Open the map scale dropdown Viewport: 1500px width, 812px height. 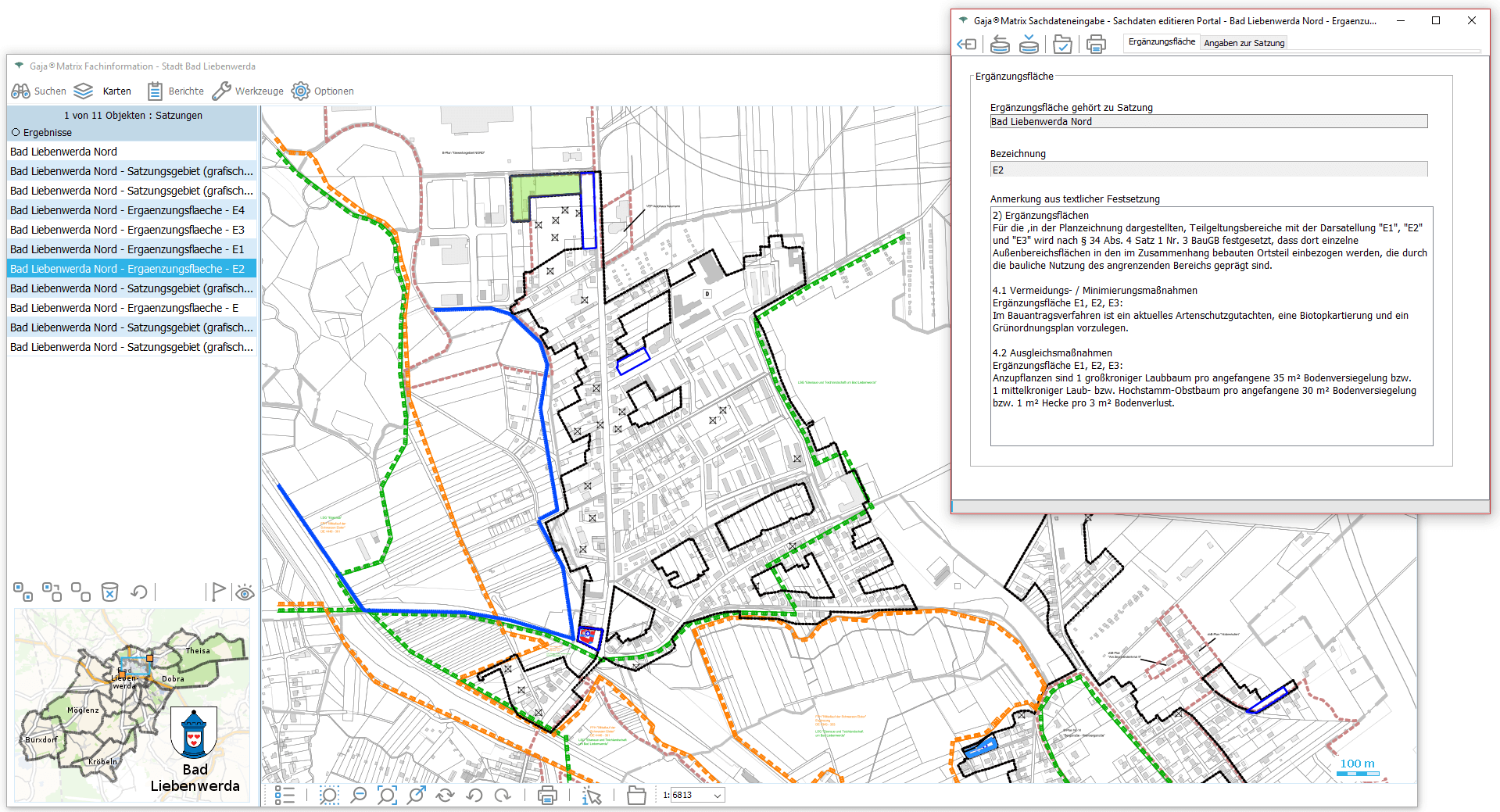pos(718,796)
